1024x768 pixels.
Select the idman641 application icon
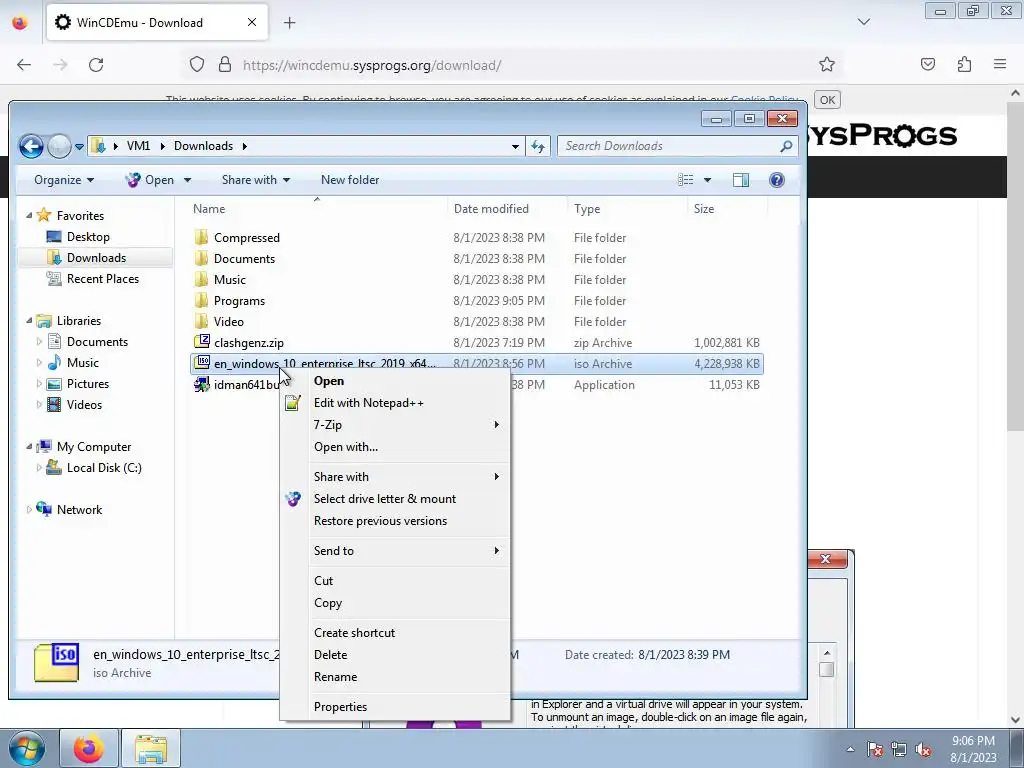coord(202,384)
